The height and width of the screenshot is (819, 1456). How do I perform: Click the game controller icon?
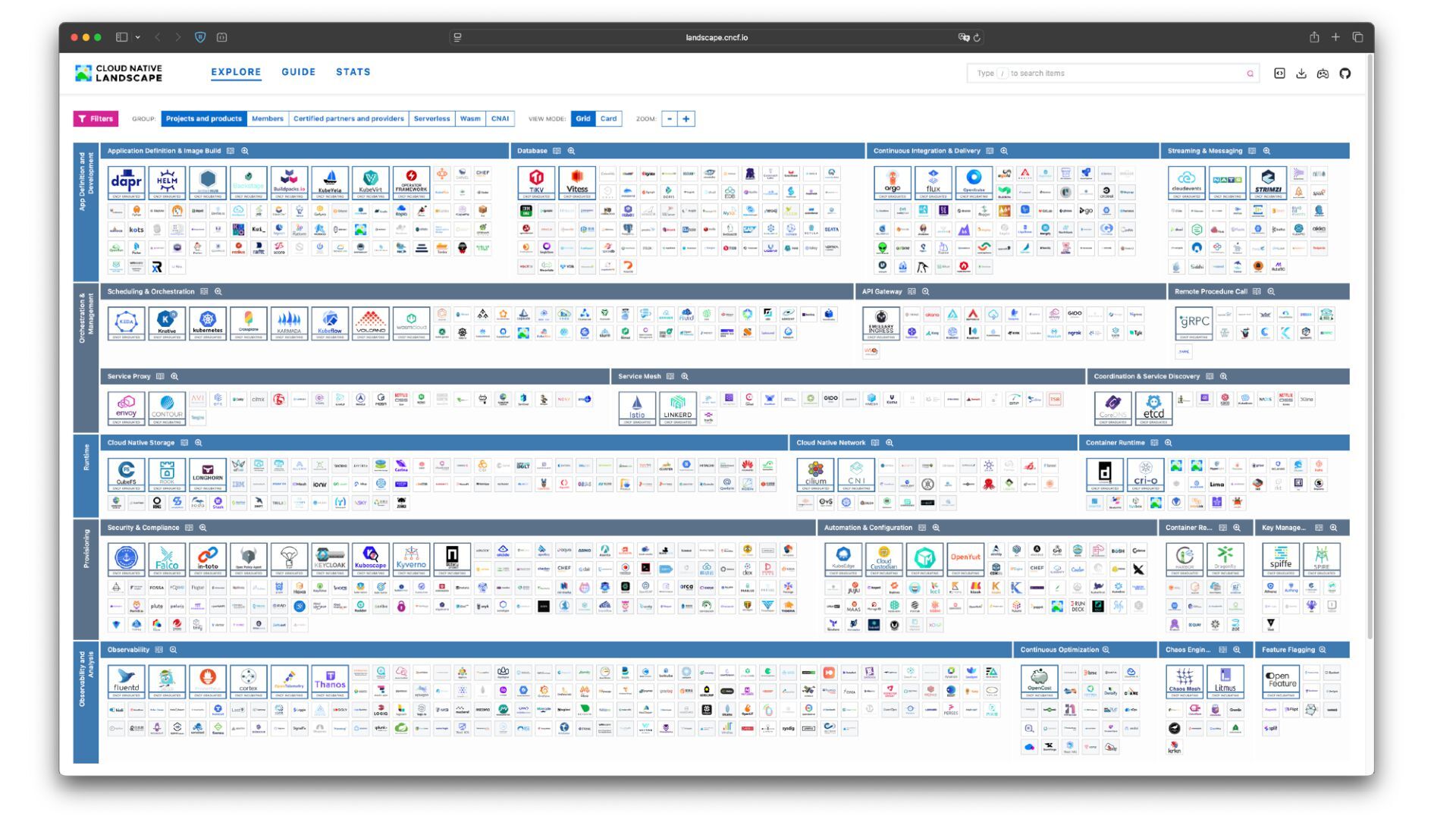[1323, 74]
